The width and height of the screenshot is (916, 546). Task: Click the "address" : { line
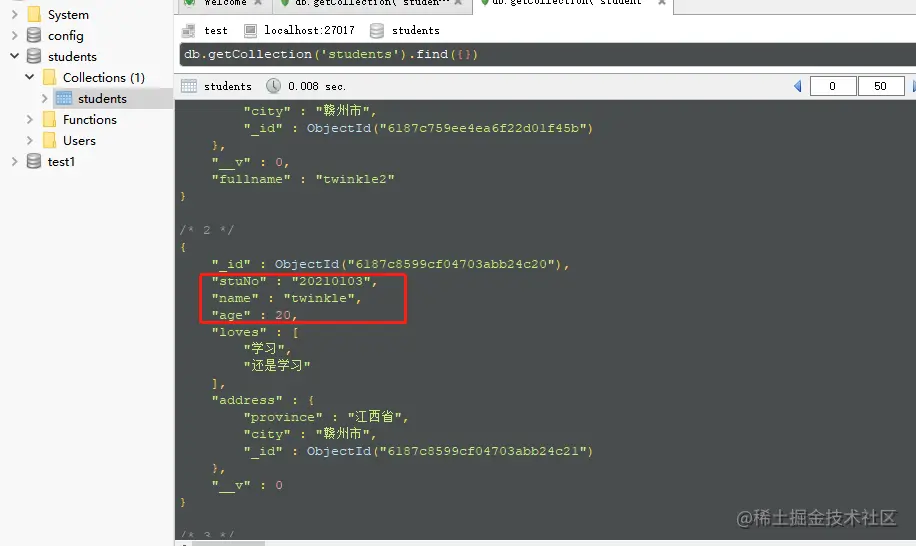263,400
